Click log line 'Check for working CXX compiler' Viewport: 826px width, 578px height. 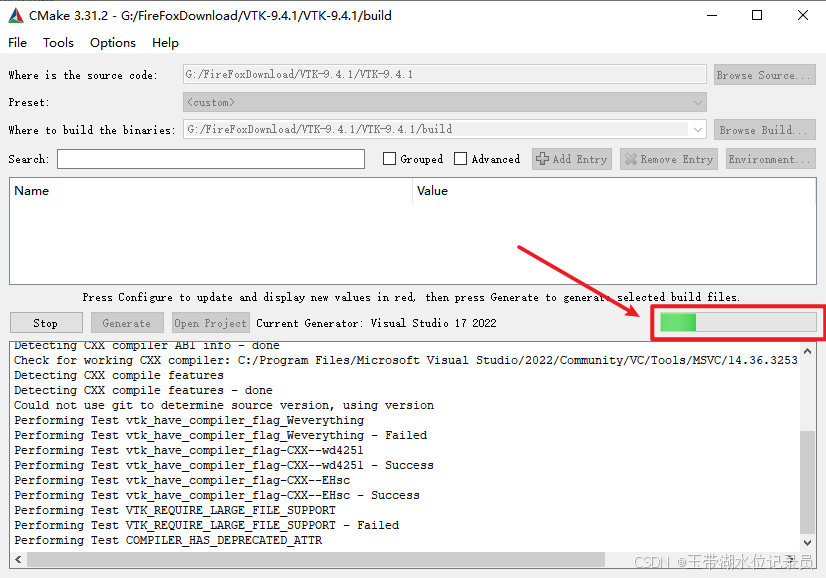click(x=406, y=360)
